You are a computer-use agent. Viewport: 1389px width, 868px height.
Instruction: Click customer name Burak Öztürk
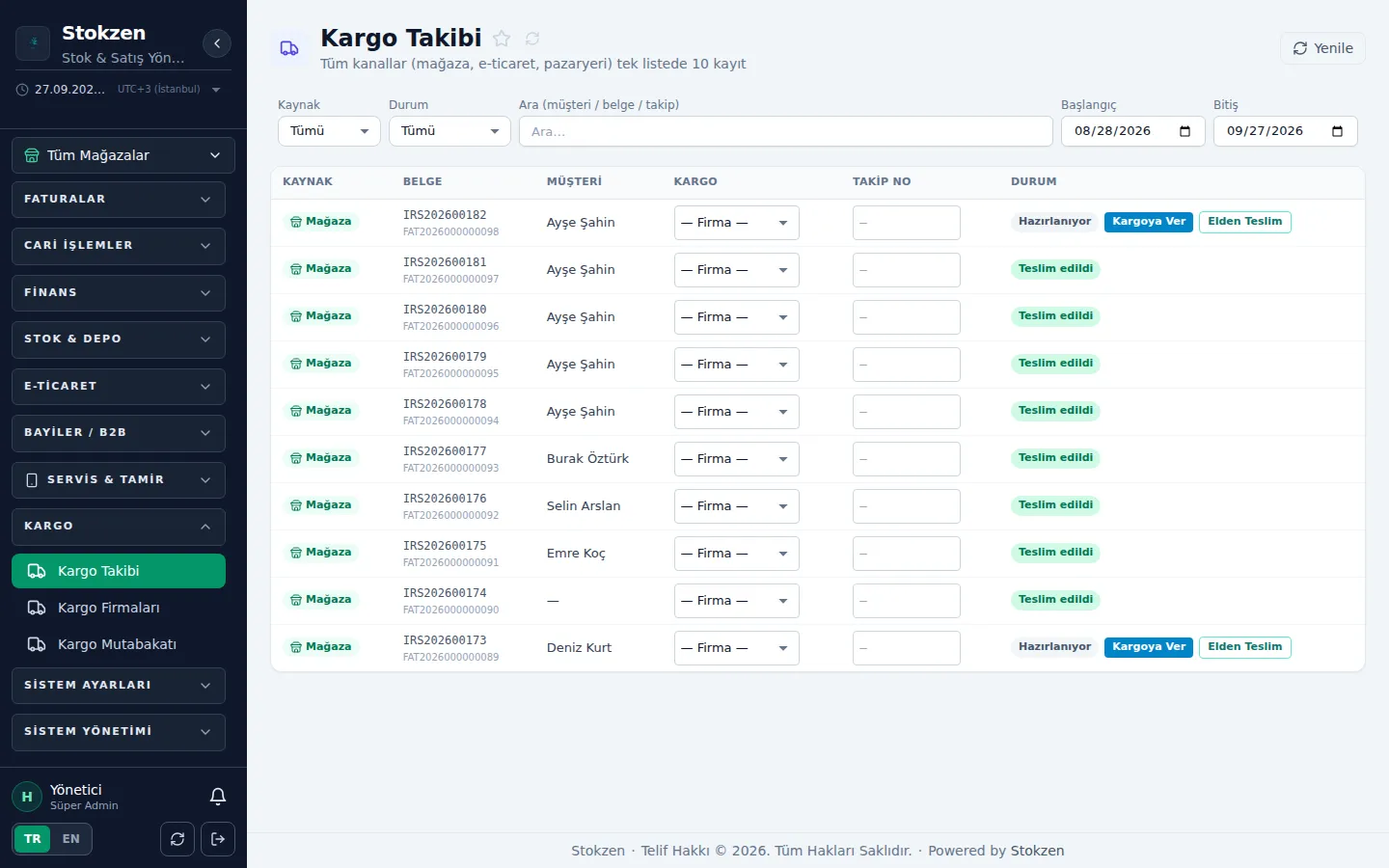587,459
